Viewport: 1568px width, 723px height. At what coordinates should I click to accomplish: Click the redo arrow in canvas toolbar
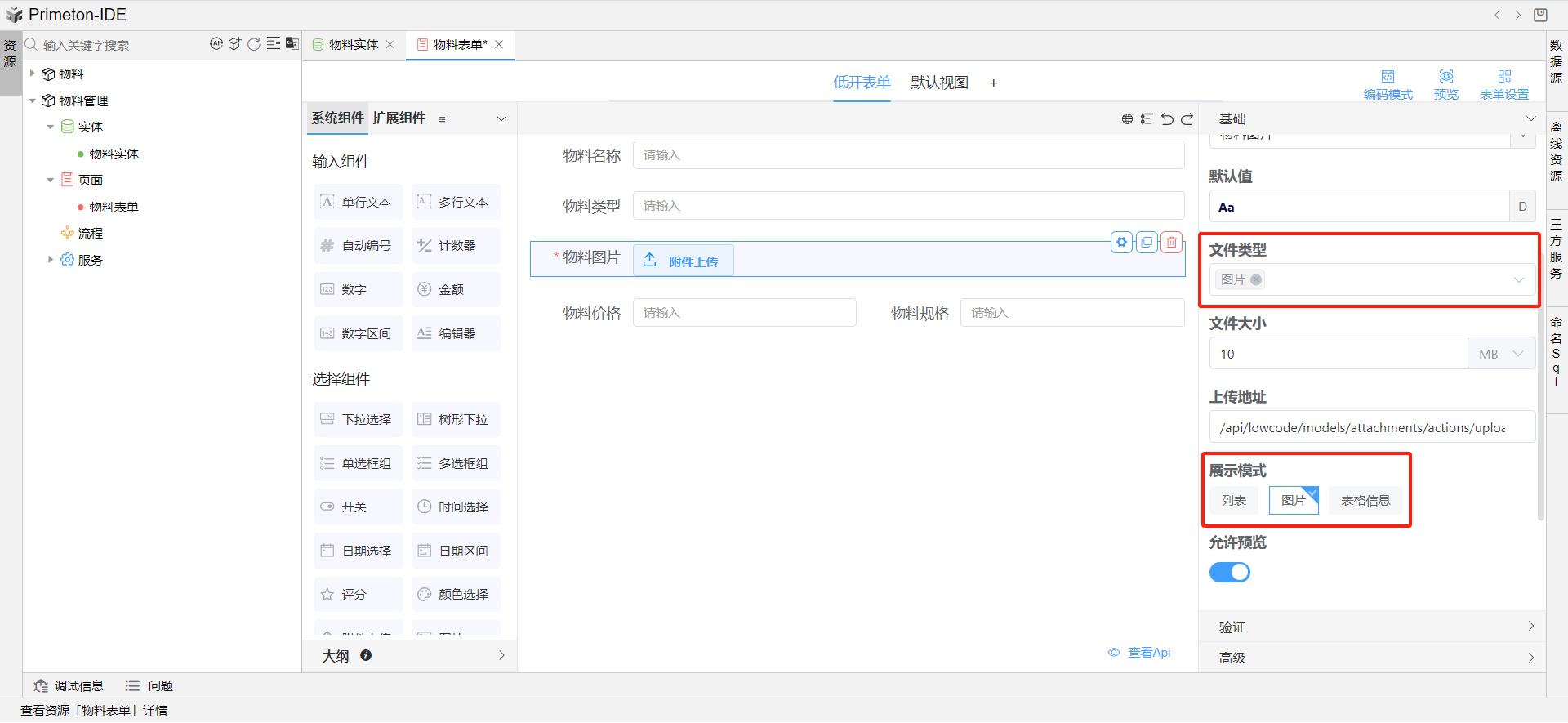click(1187, 119)
